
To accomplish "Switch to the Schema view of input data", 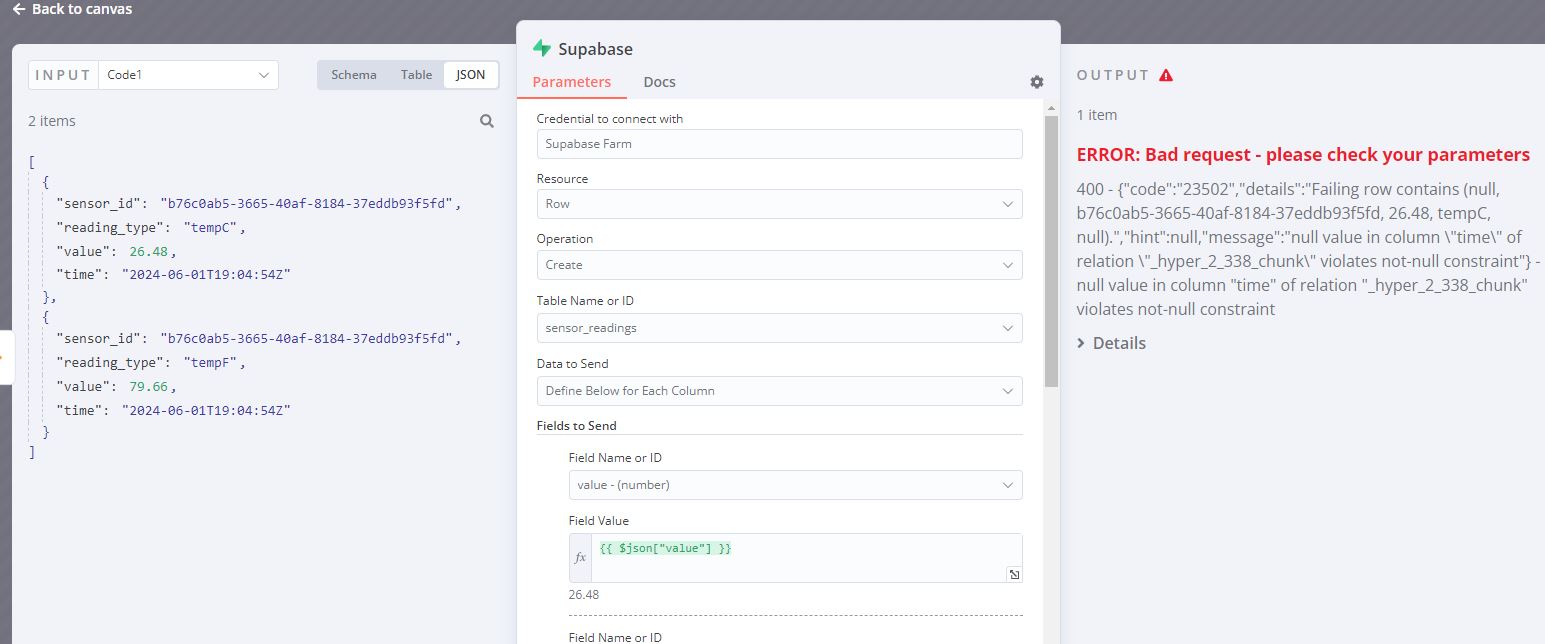I will [352, 74].
